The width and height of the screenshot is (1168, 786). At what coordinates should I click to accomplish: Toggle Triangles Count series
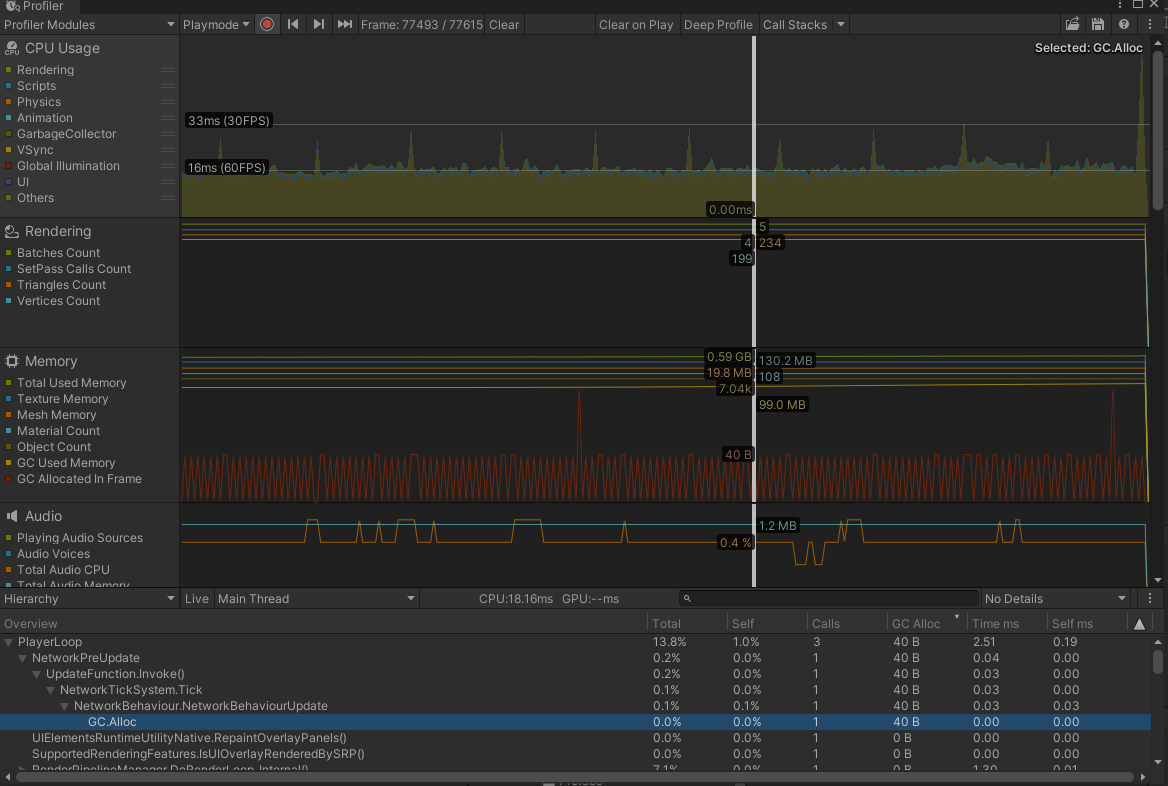click(x=8, y=285)
